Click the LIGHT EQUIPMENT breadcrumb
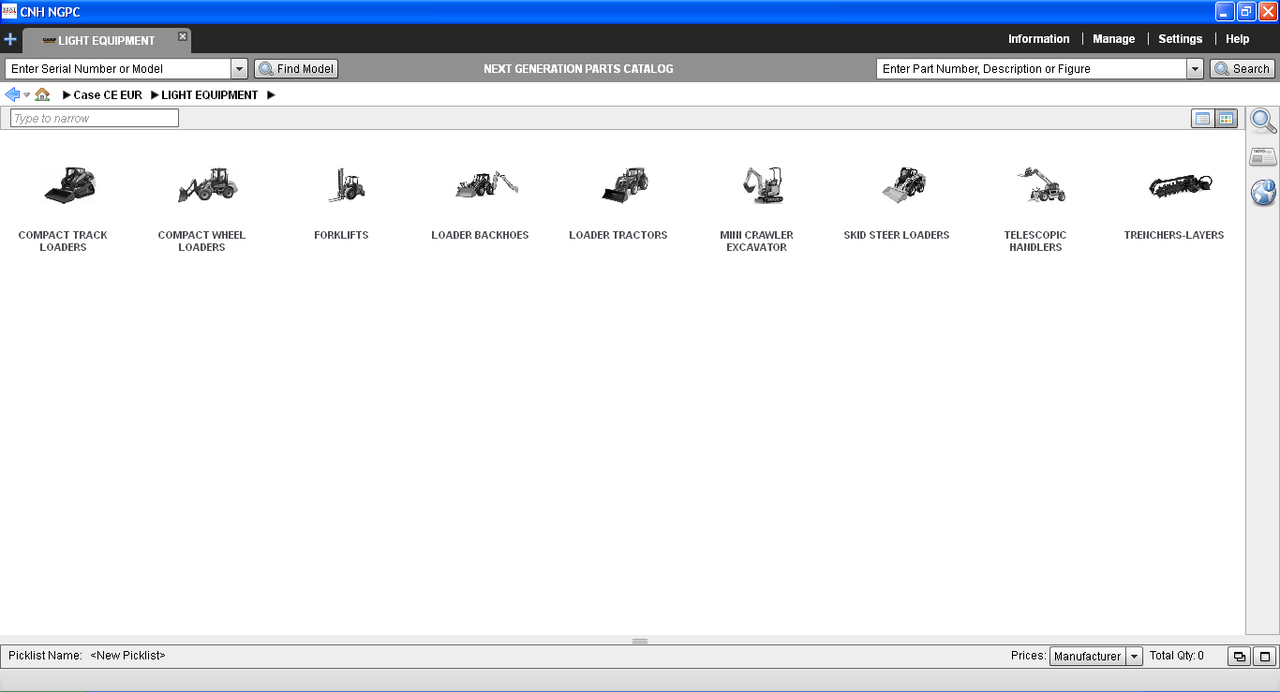The height and width of the screenshot is (692, 1280). pos(210,95)
